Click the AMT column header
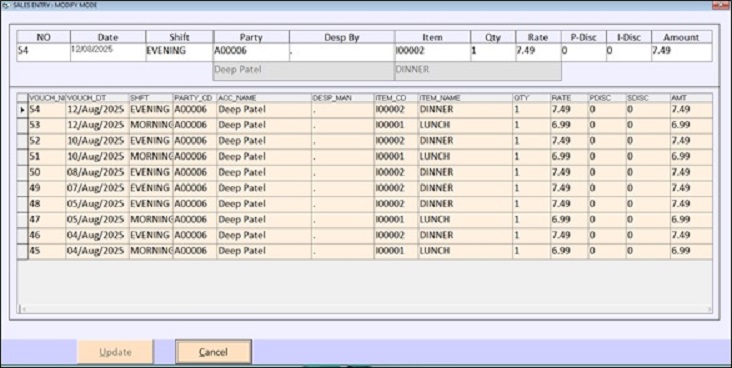 tap(691, 98)
